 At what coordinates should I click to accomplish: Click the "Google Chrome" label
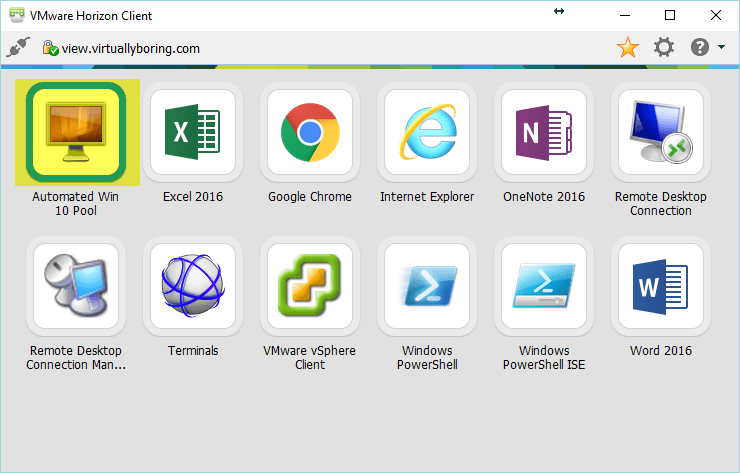(310, 196)
